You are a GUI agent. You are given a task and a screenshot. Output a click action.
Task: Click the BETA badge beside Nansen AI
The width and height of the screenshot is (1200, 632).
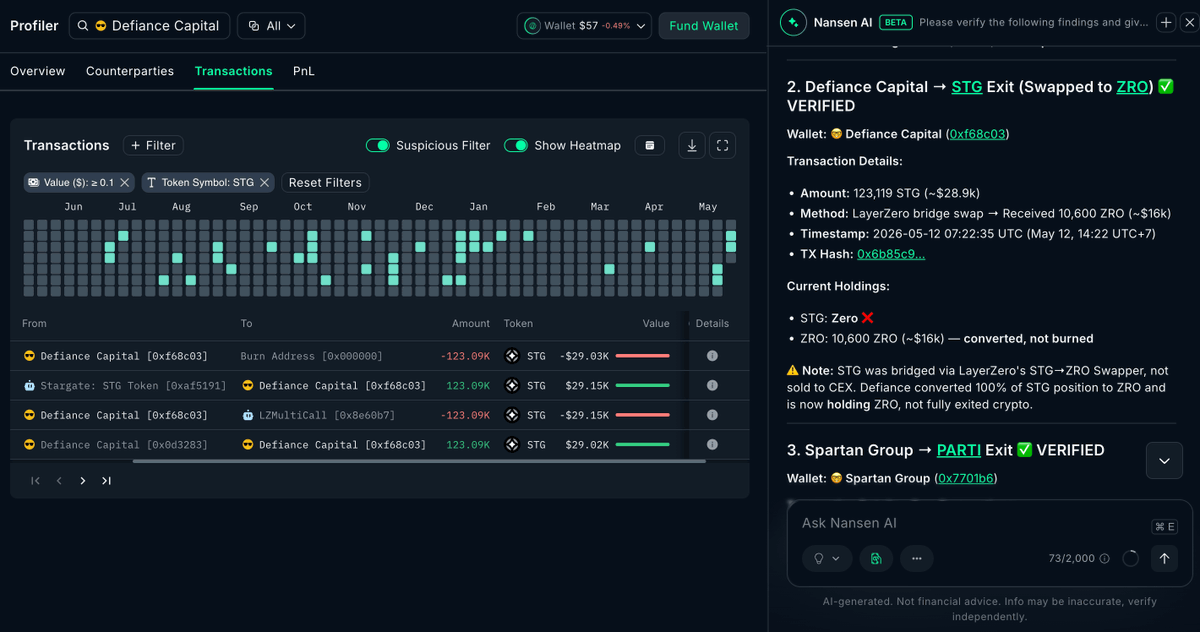(x=895, y=22)
